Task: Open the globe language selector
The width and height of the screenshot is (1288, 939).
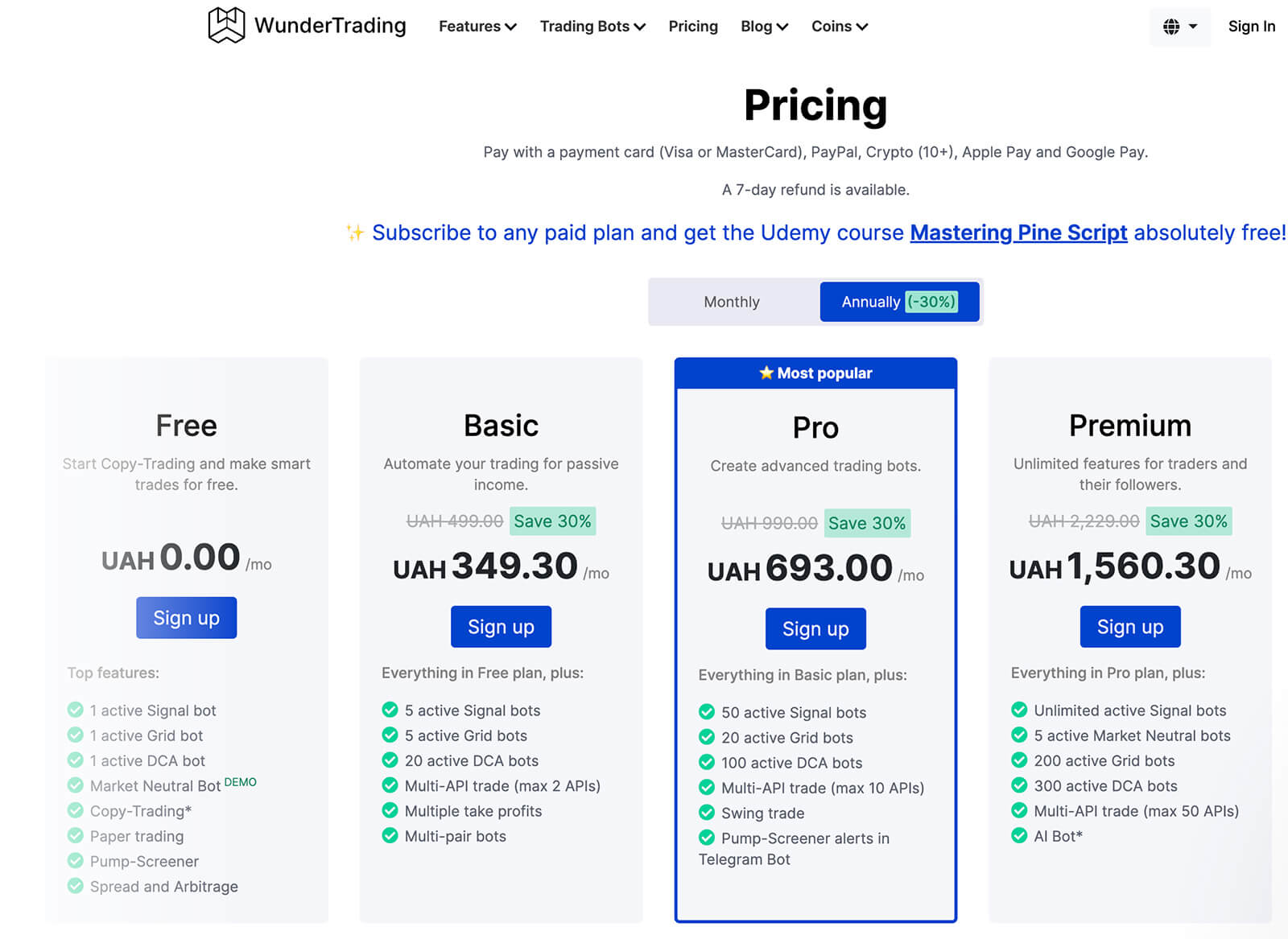Action: pos(1179,27)
